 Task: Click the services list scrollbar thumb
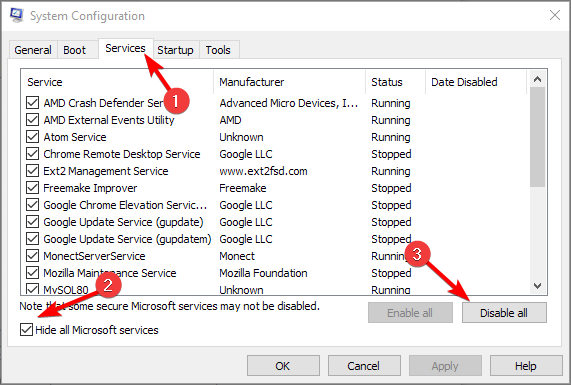[537, 137]
